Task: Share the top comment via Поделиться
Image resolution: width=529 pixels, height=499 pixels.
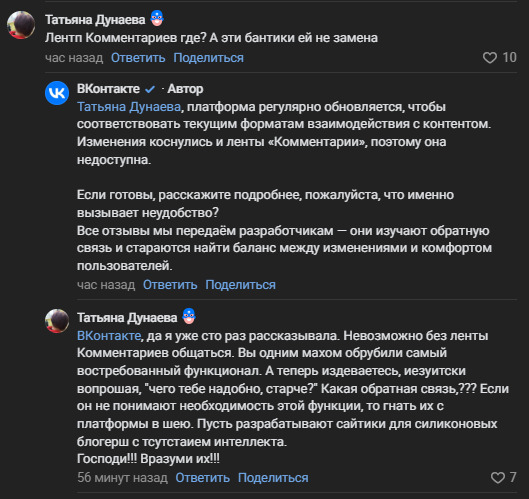Action: [208, 58]
